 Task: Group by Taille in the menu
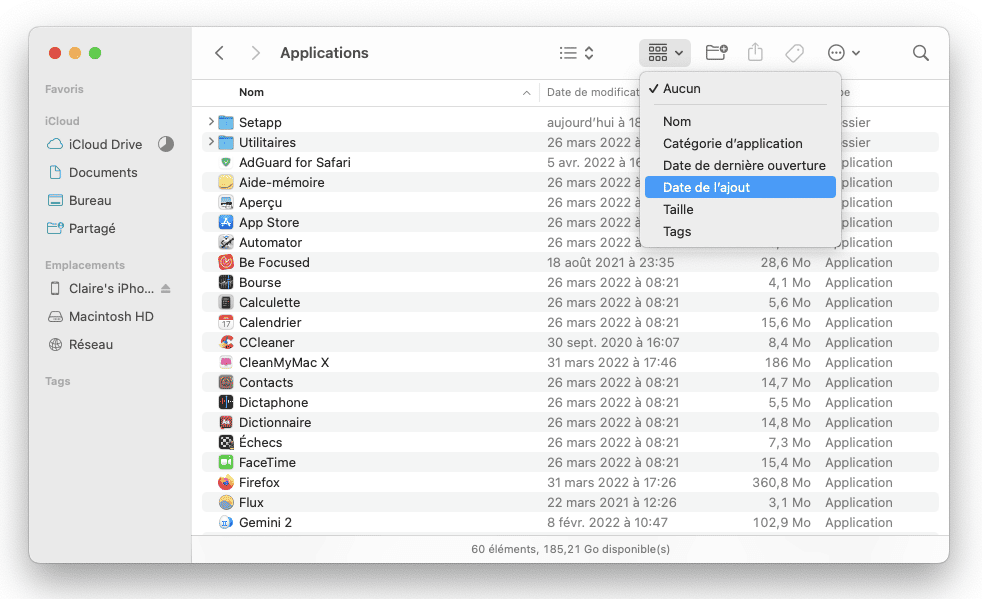(678, 209)
